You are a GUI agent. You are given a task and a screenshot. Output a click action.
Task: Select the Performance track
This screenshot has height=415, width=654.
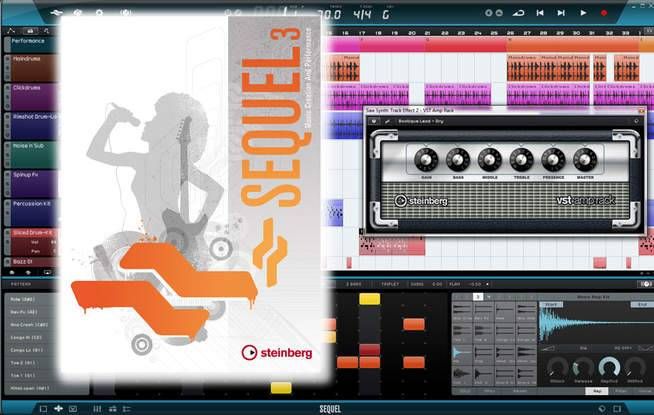[30, 41]
